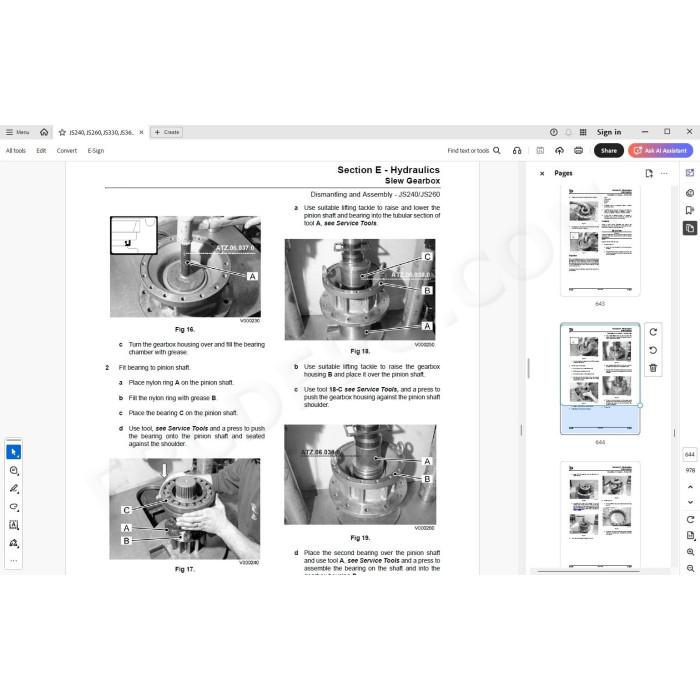Screen dimensions: 700x700
Task: Rotate view icon in right rail
Action: point(690,520)
